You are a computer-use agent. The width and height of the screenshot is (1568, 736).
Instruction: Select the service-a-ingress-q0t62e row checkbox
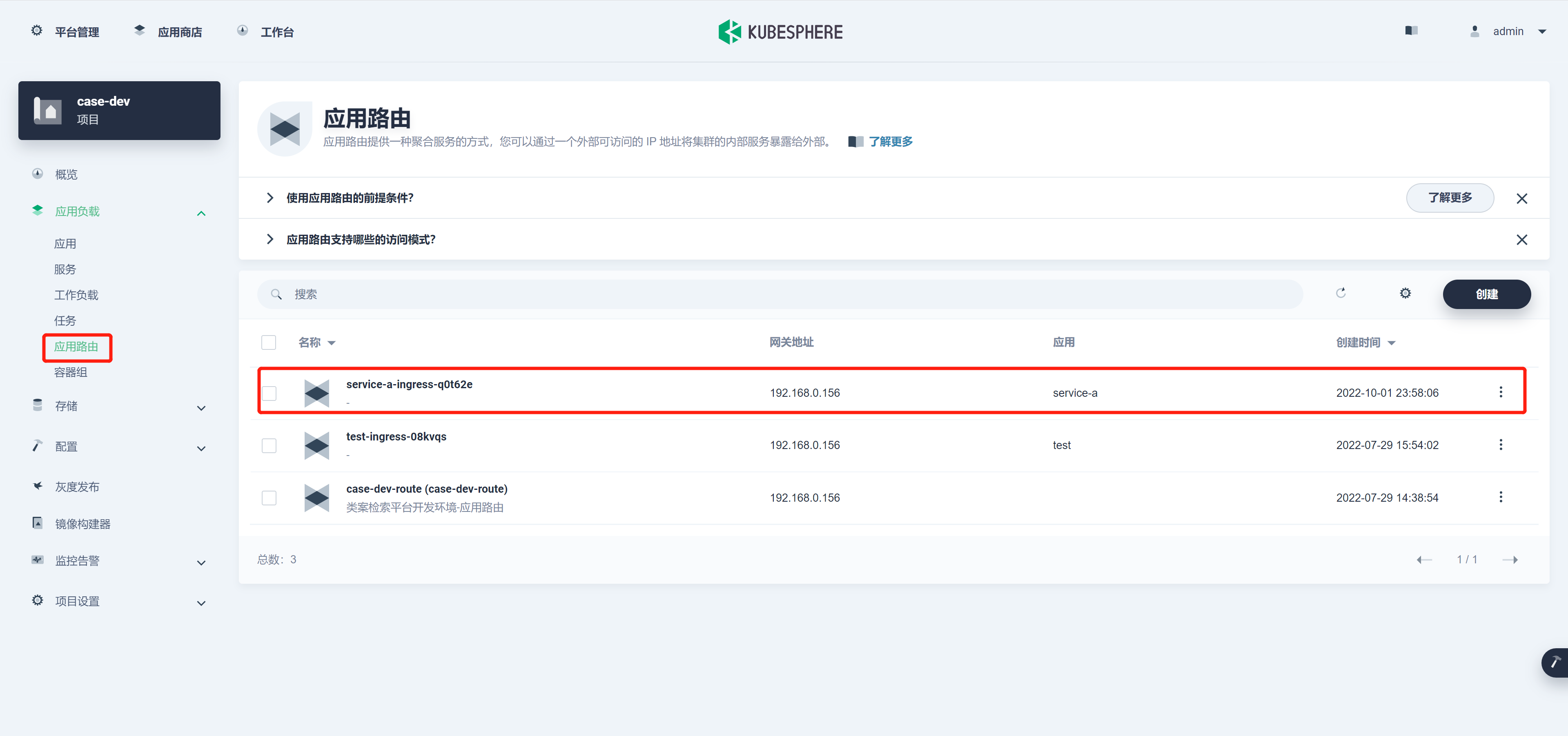(269, 393)
